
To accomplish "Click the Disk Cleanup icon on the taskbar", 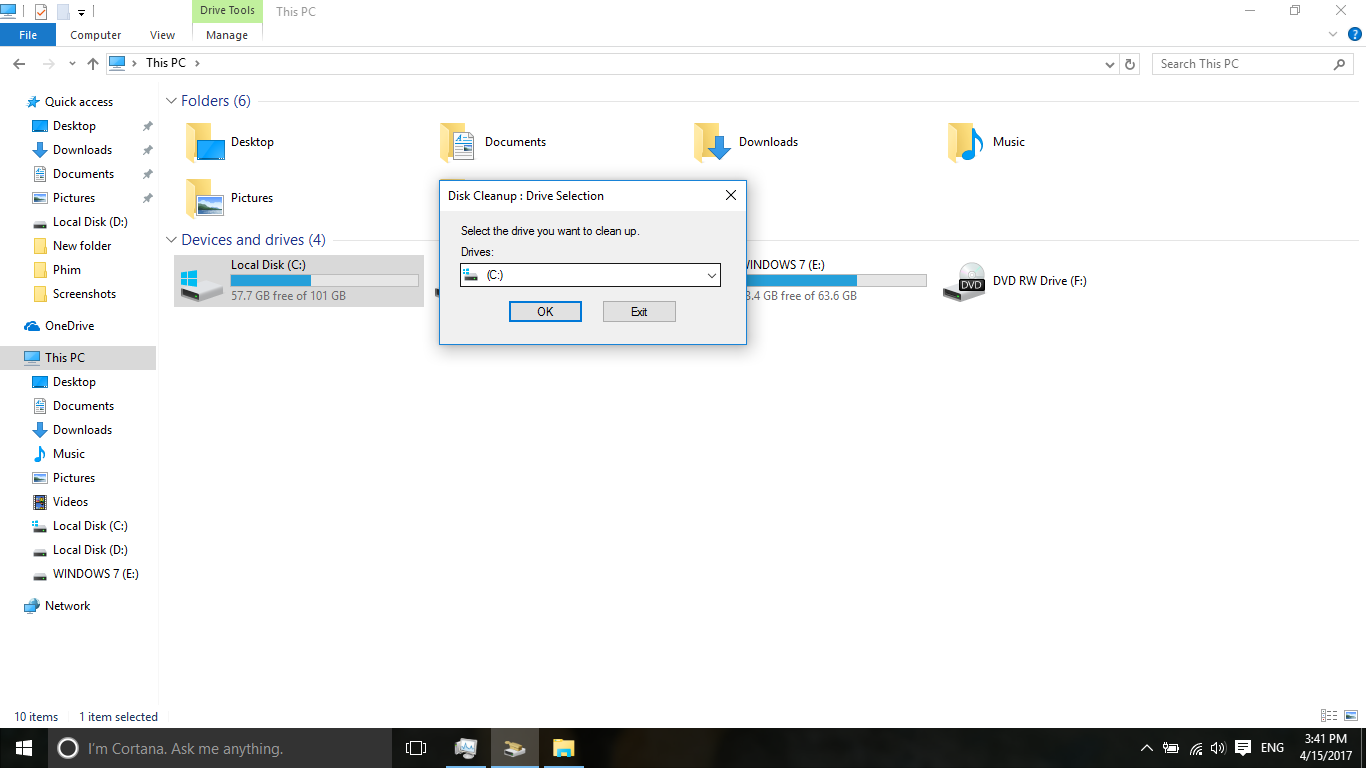I will pyautogui.click(x=514, y=747).
